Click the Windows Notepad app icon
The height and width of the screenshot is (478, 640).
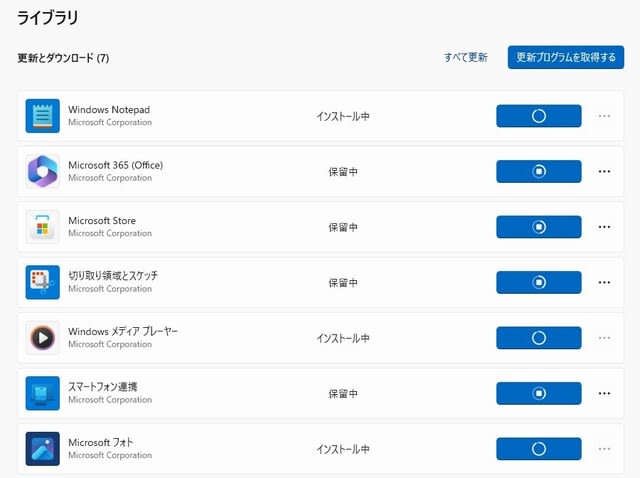(x=42, y=116)
